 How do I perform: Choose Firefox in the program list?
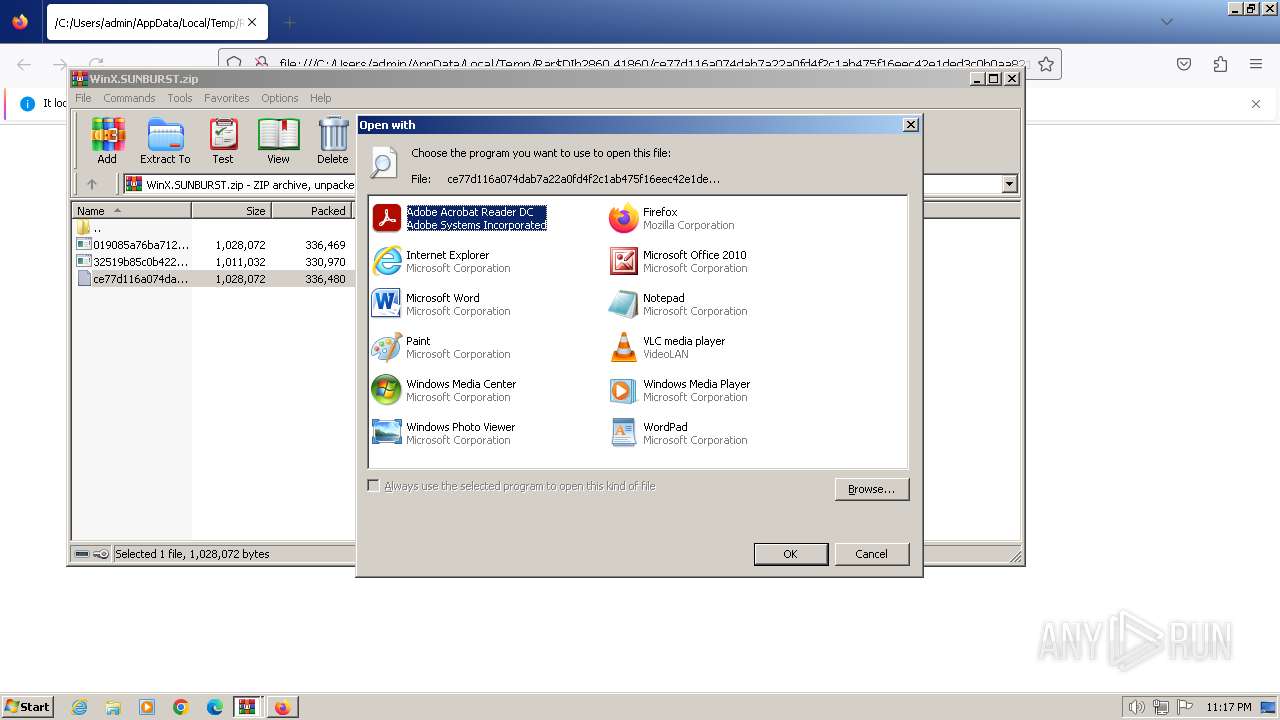click(672, 218)
